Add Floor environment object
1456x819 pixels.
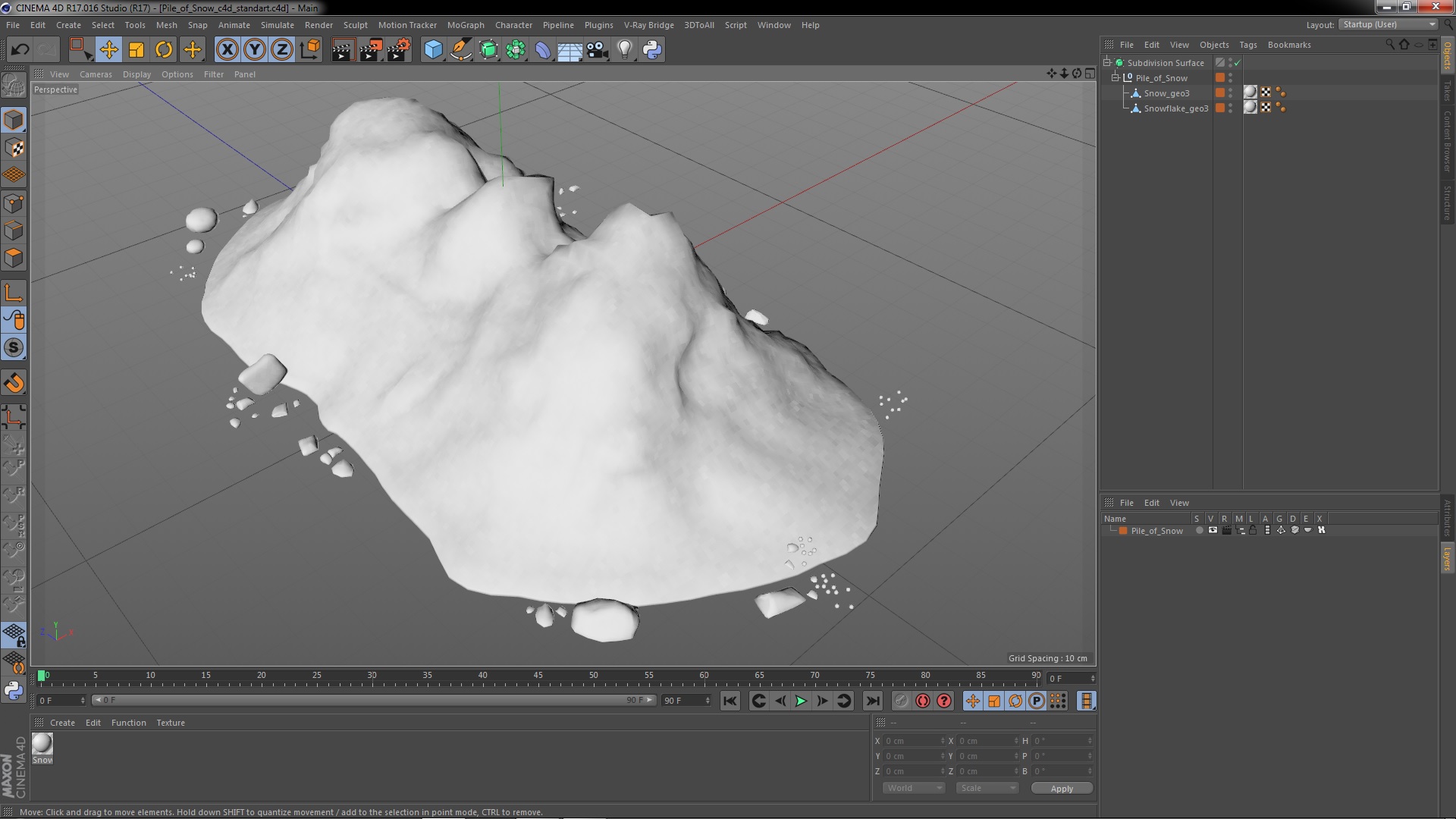(x=570, y=50)
